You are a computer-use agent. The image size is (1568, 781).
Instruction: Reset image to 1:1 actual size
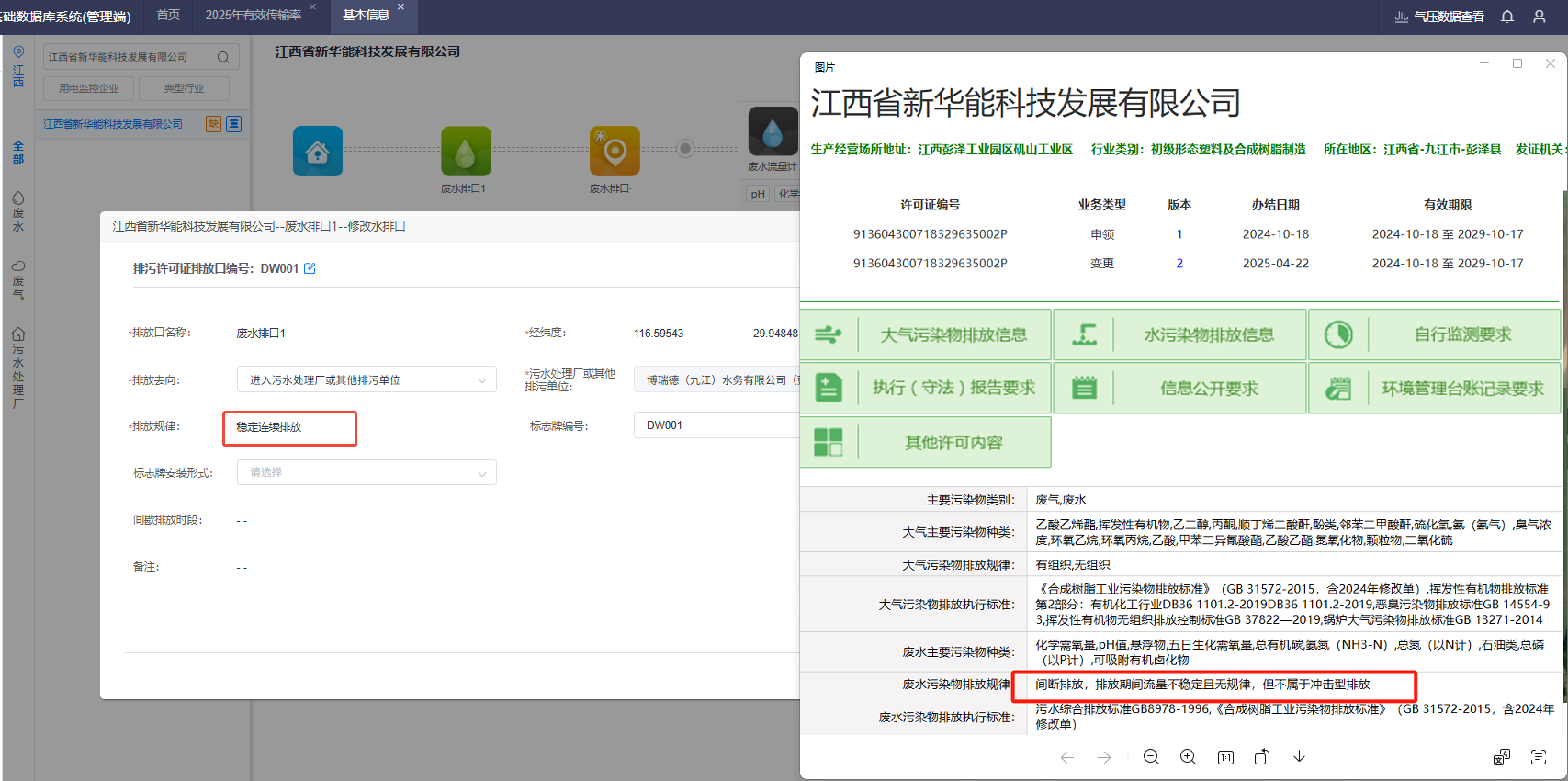pos(1225,757)
